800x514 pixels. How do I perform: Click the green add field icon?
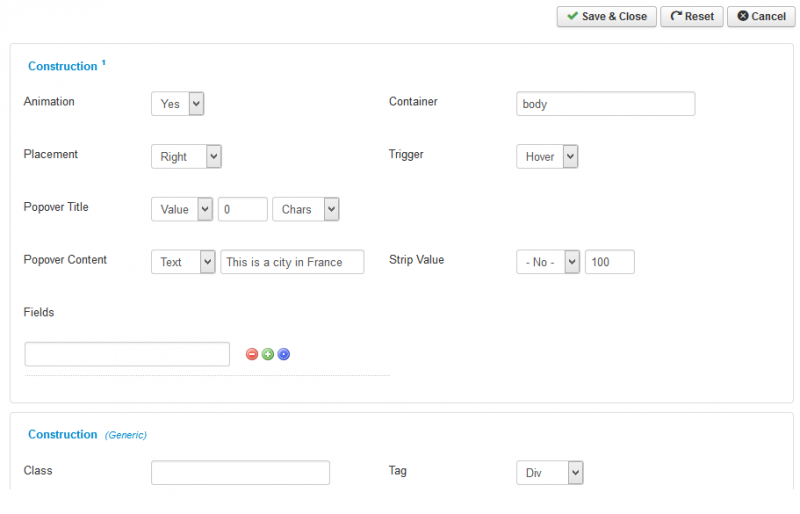point(267,354)
